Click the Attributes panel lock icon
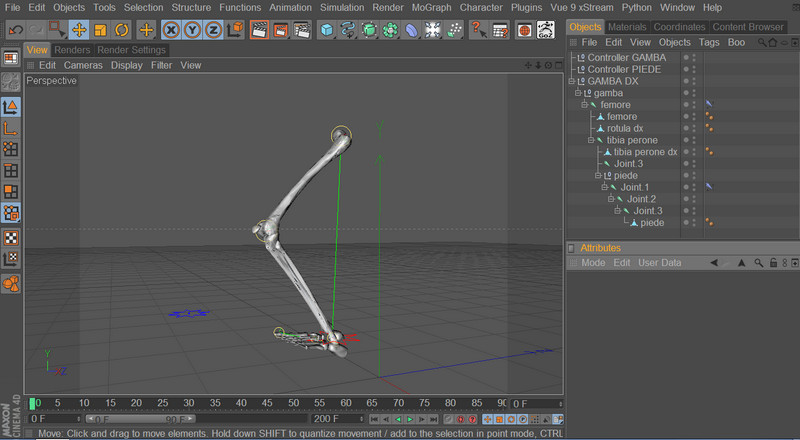The image size is (800, 440). [x=773, y=263]
